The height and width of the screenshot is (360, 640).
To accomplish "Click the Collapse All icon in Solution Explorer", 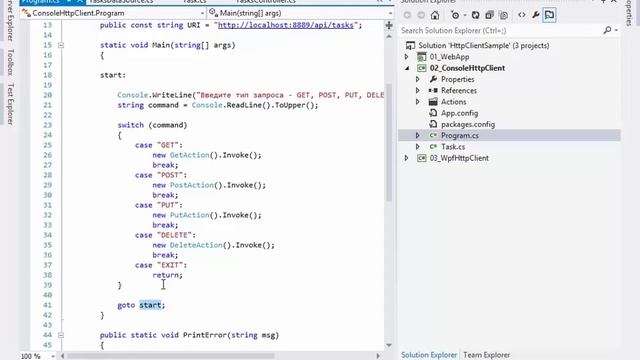I will point(489,15).
